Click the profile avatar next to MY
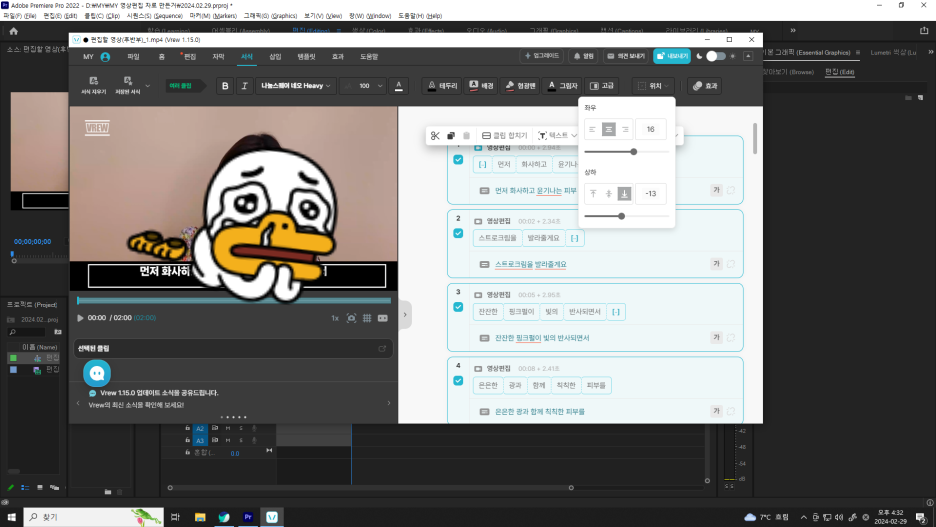The image size is (936, 527). (x=105, y=57)
